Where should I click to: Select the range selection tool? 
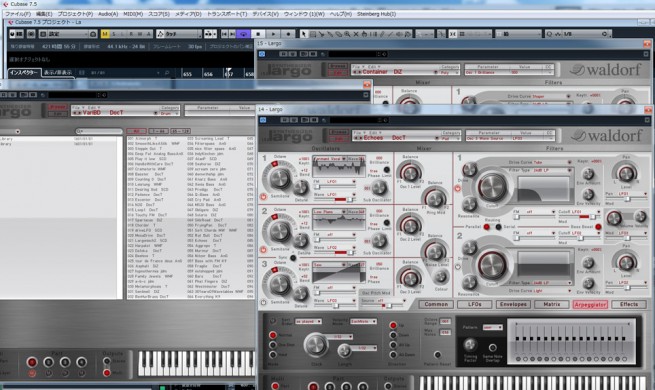coord(312,34)
